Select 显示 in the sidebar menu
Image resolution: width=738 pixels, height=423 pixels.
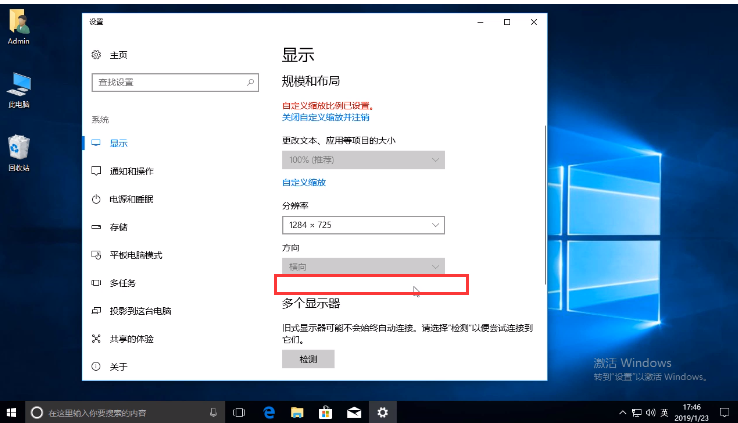pyautogui.click(x=118, y=143)
